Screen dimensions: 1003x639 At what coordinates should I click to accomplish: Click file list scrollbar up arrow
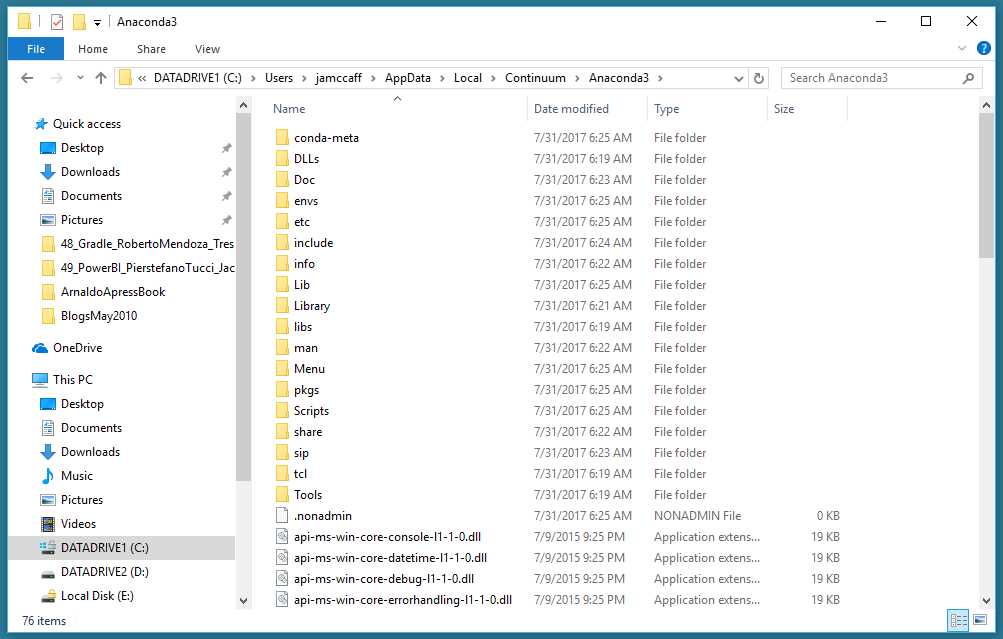(x=986, y=105)
